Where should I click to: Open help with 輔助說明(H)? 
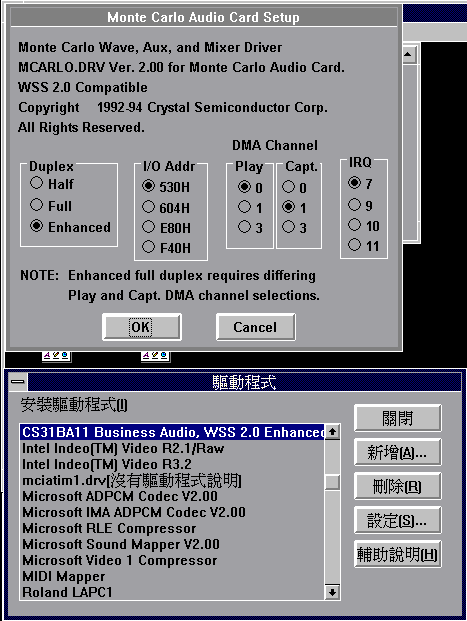click(x=398, y=554)
